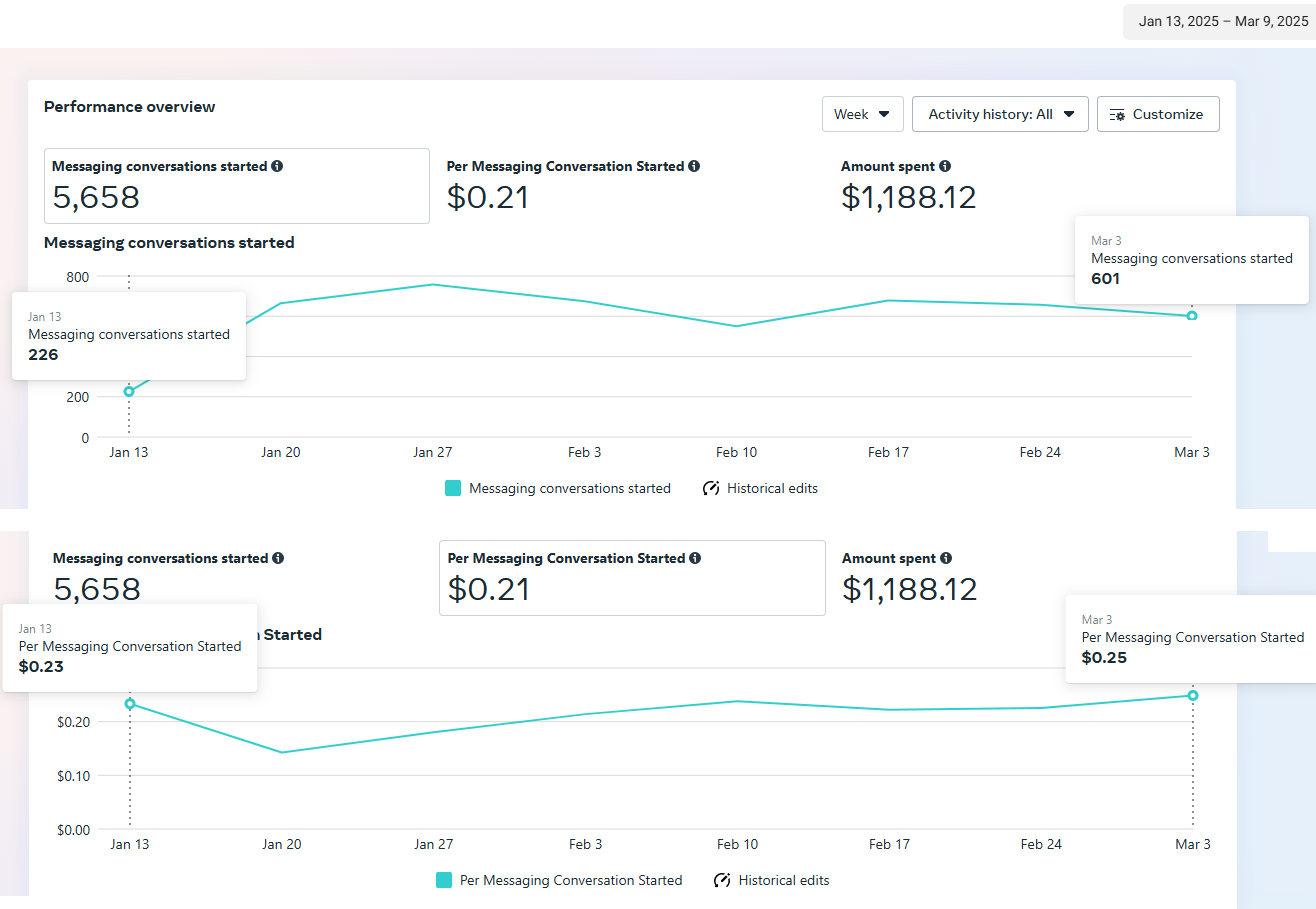Click Feb 17 x-axis label in conversations chart
Viewport: 1316px width, 909px height.
(x=888, y=452)
